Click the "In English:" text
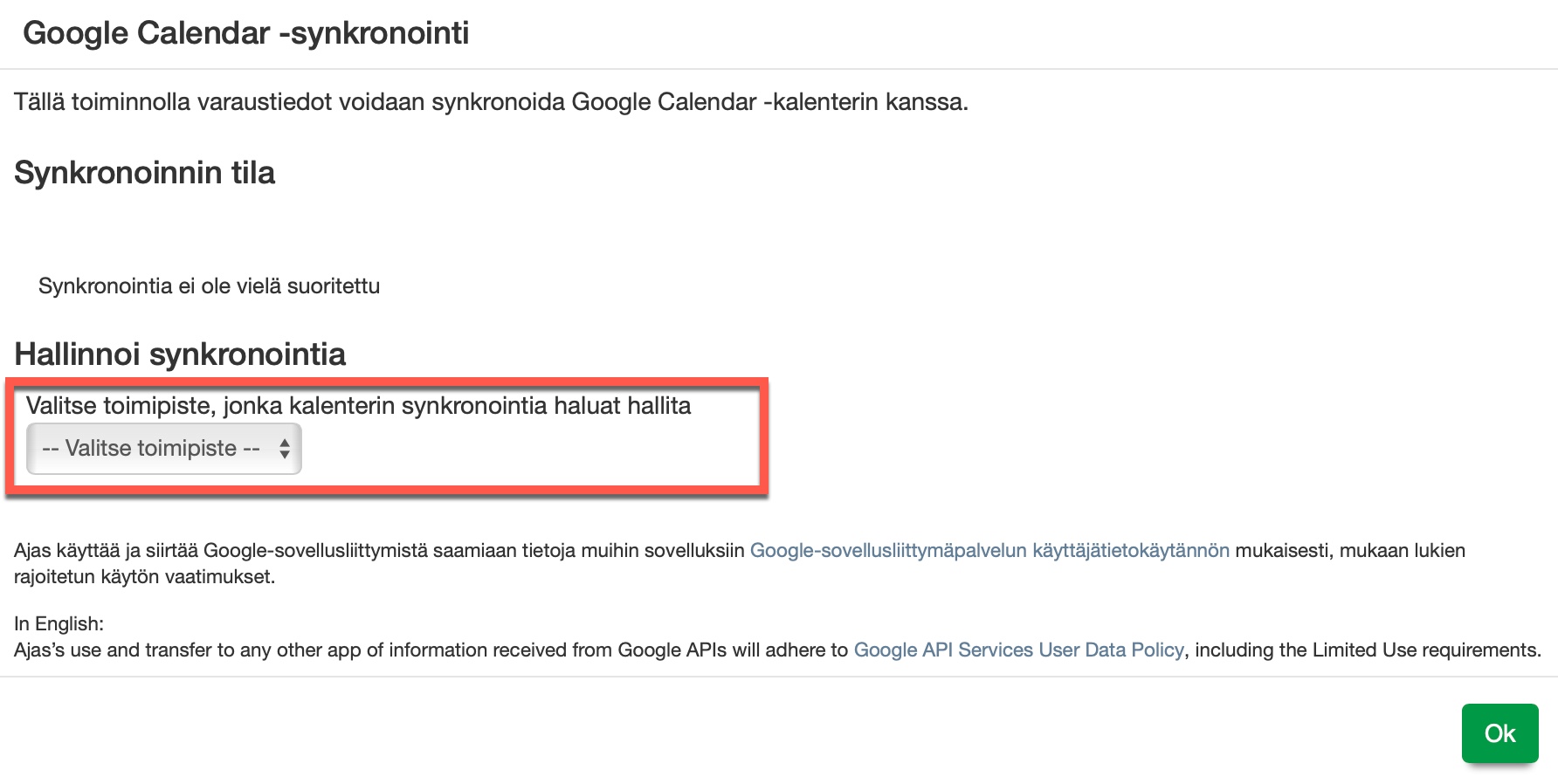Viewport: 1558px width, 784px height. pyautogui.click(x=59, y=624)
